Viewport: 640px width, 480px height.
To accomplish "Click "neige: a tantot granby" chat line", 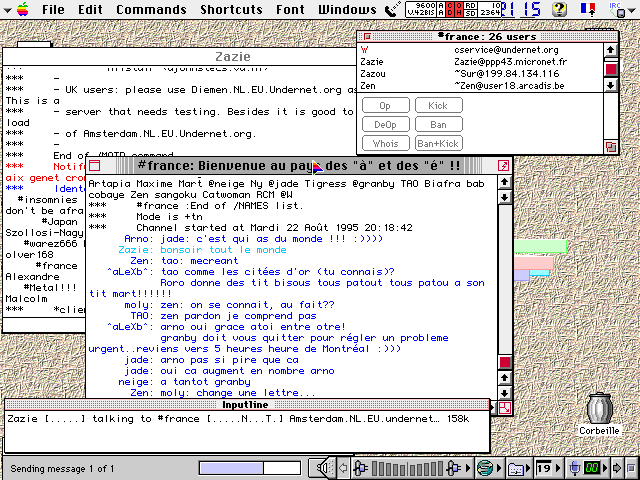I will click(x=184, y=382).
